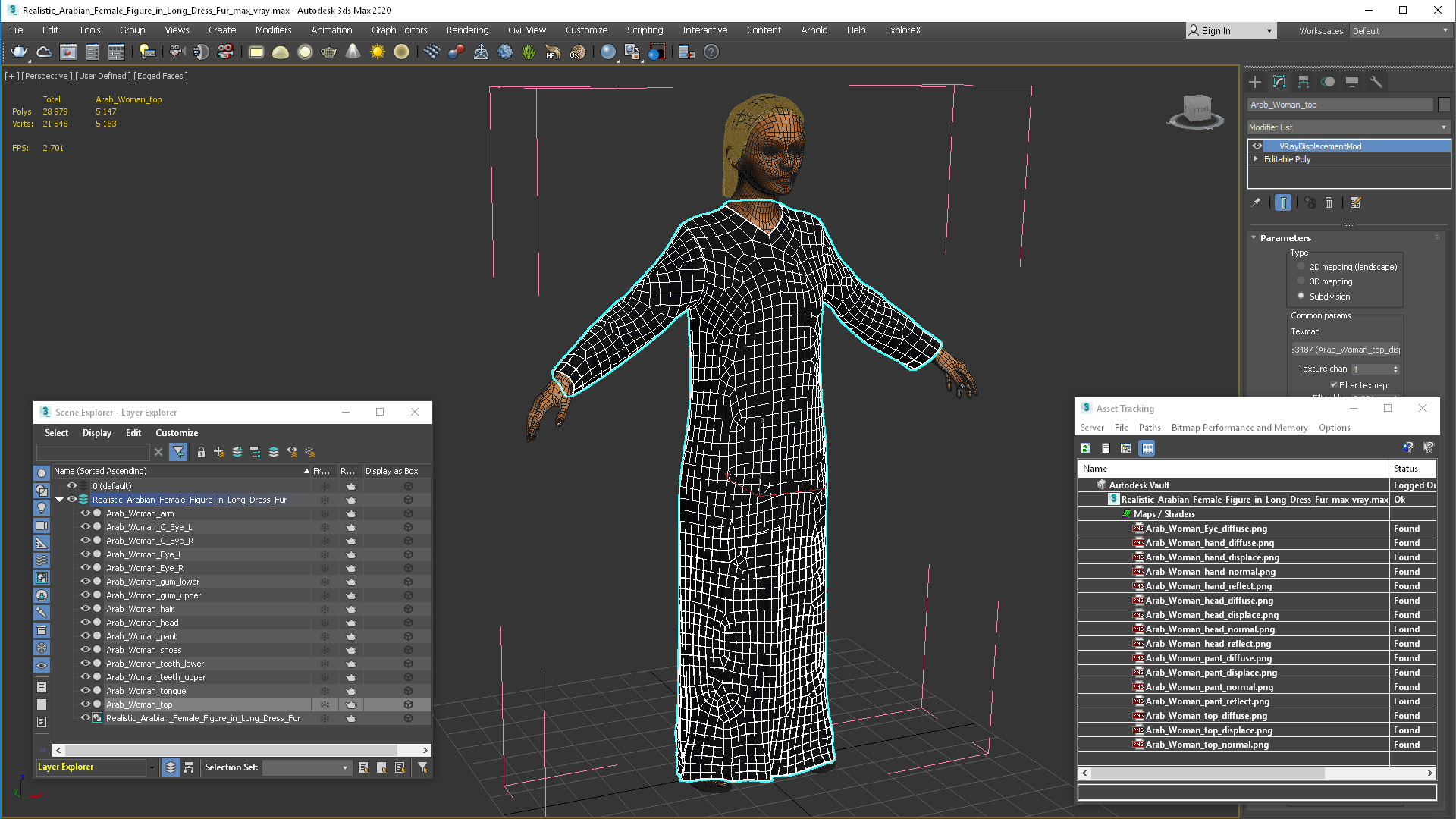Open the Display command panel tab
Screen dimensions: 1456x819
1352,82
